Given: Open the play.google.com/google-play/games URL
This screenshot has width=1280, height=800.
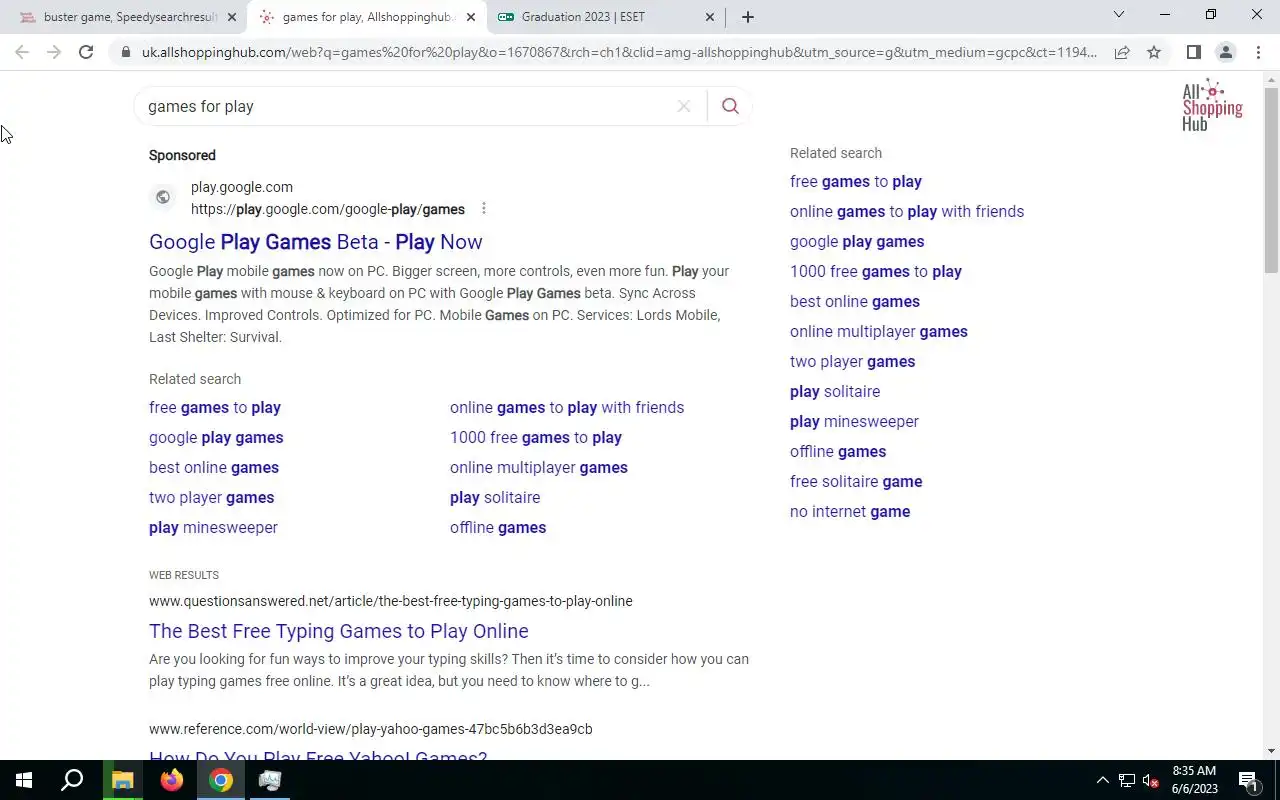Looking at the screenshot, I should [x=328, y=209].
